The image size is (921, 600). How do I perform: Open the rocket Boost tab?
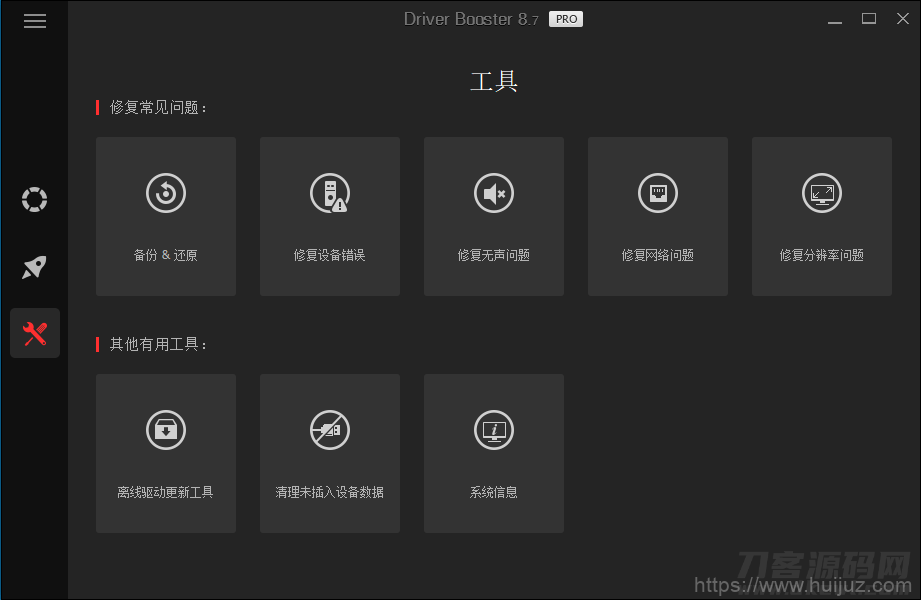click(35, 267)
